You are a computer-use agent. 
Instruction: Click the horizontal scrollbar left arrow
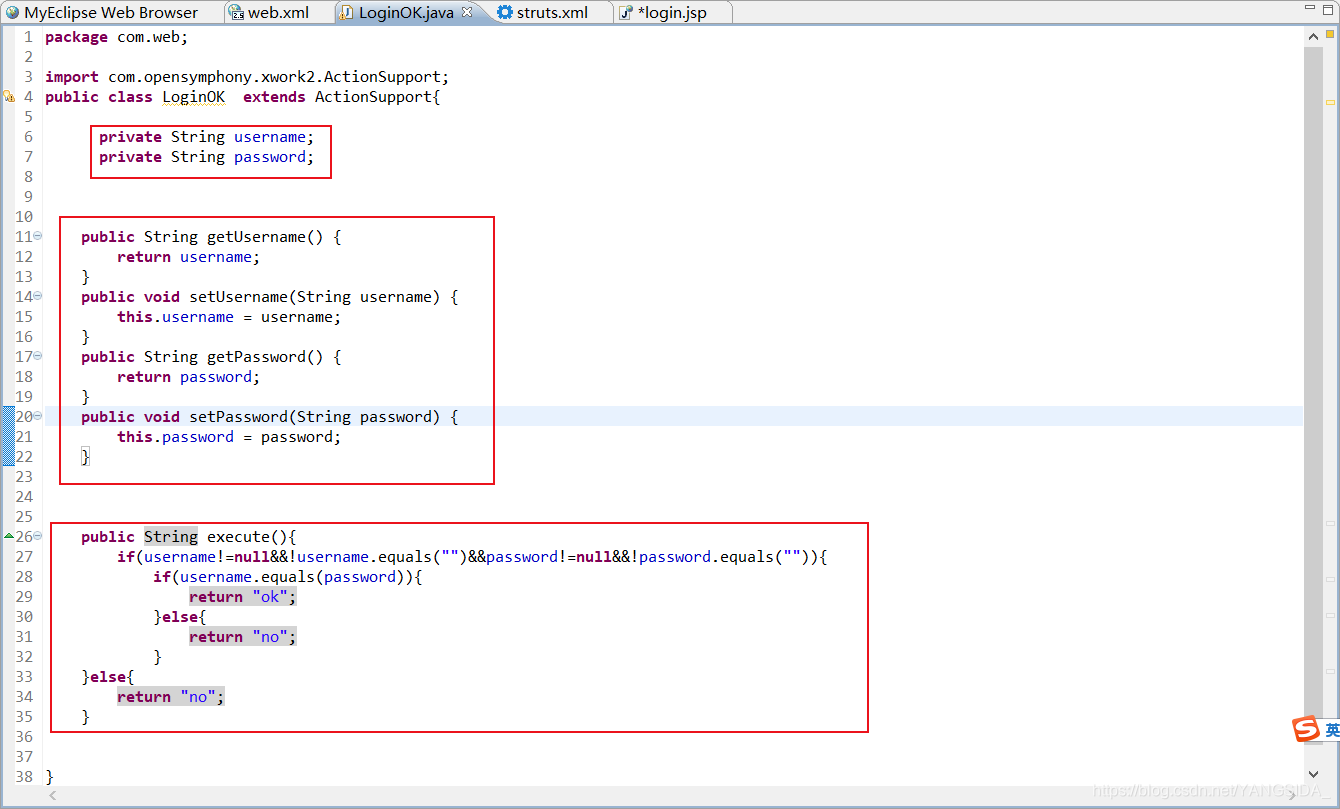(53, 795)
